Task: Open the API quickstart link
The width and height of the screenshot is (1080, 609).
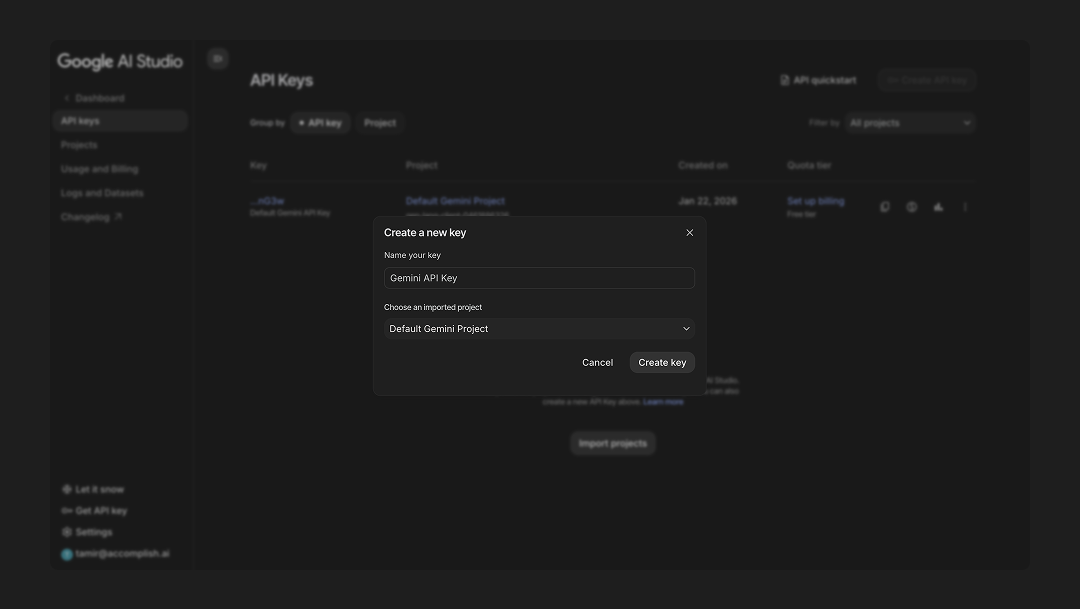Action: pyautogui.click(x=818, y=80)
